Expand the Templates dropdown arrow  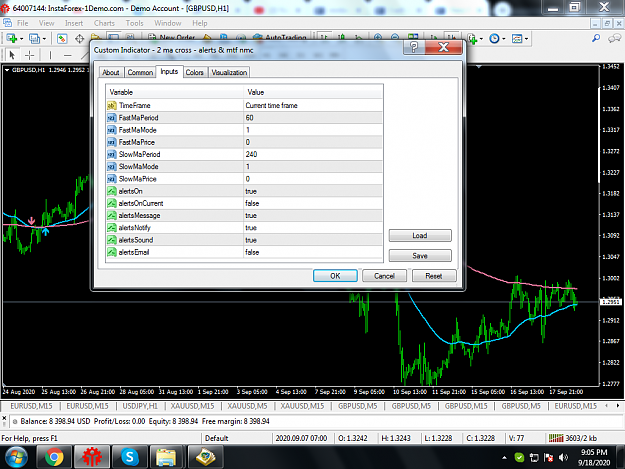pos(527,39)
